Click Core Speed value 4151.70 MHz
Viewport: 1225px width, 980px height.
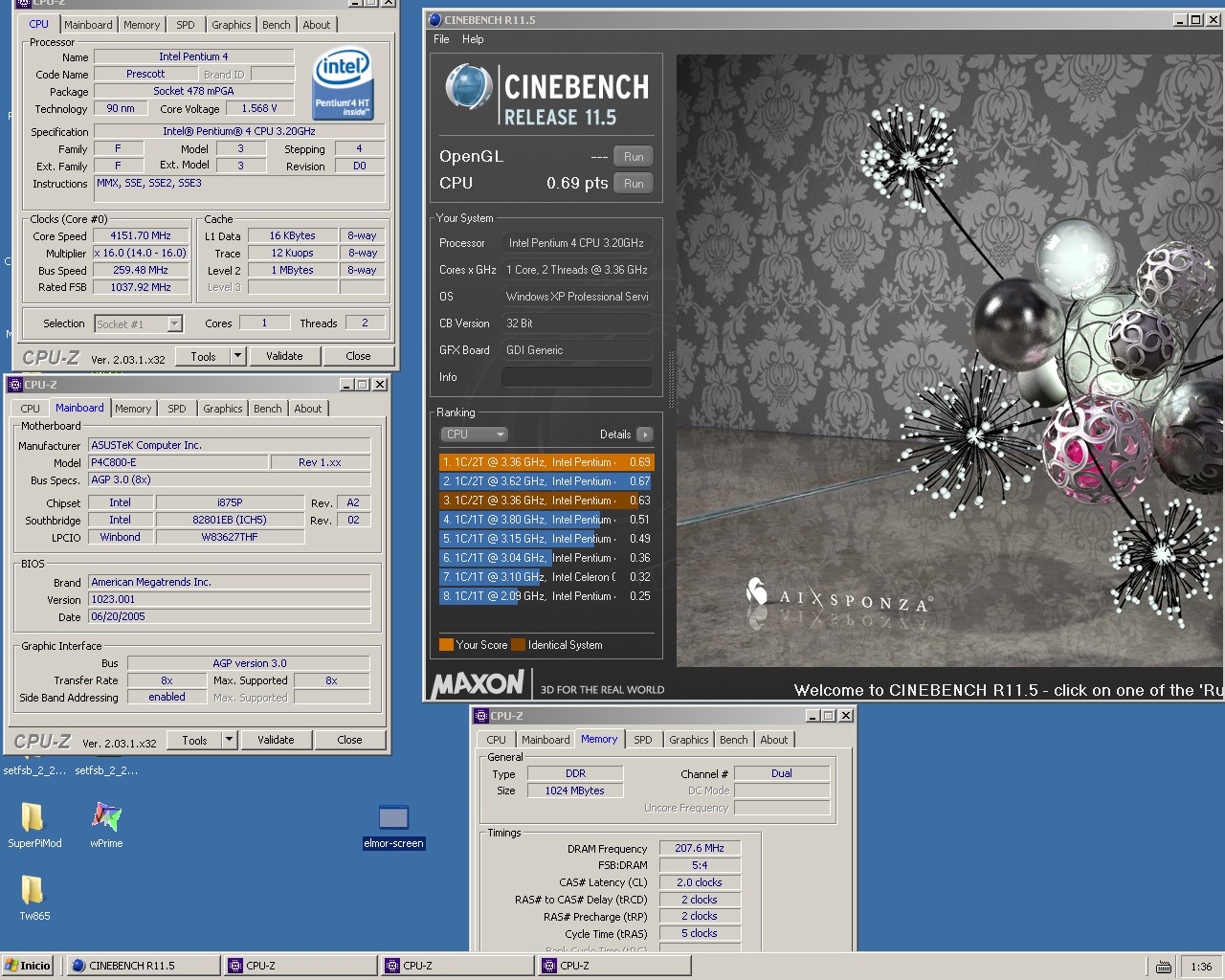coord(141,235)
